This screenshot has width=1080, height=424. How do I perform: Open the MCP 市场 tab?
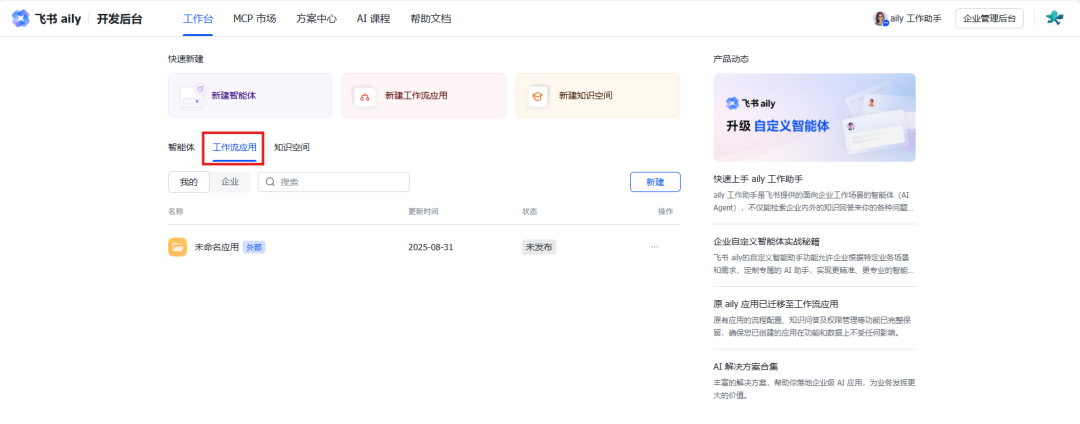click(x=254, y=19)
